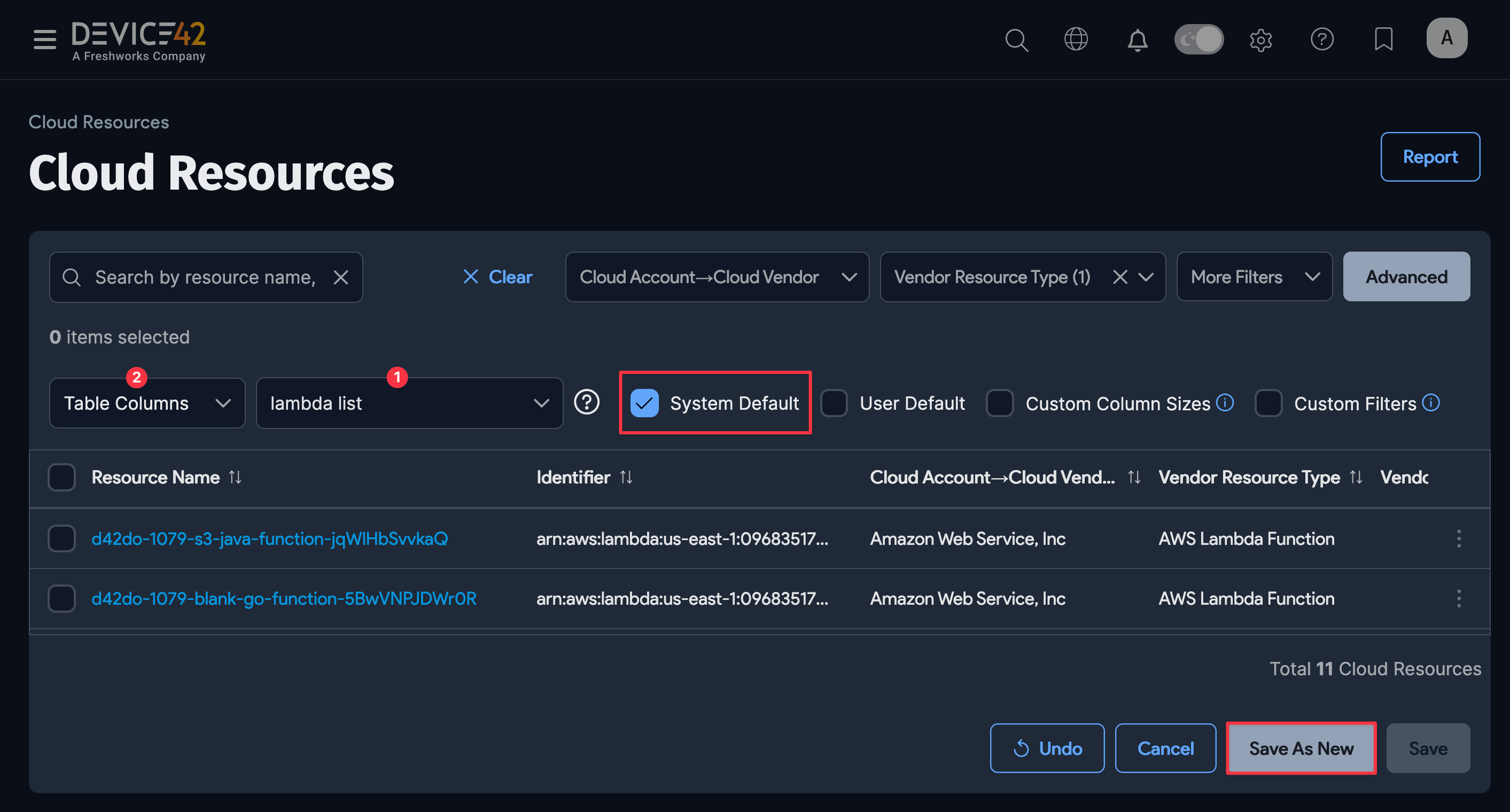Open the settings gear icon
Viewport: 1510px width, 812px height.
(1262, 40)
